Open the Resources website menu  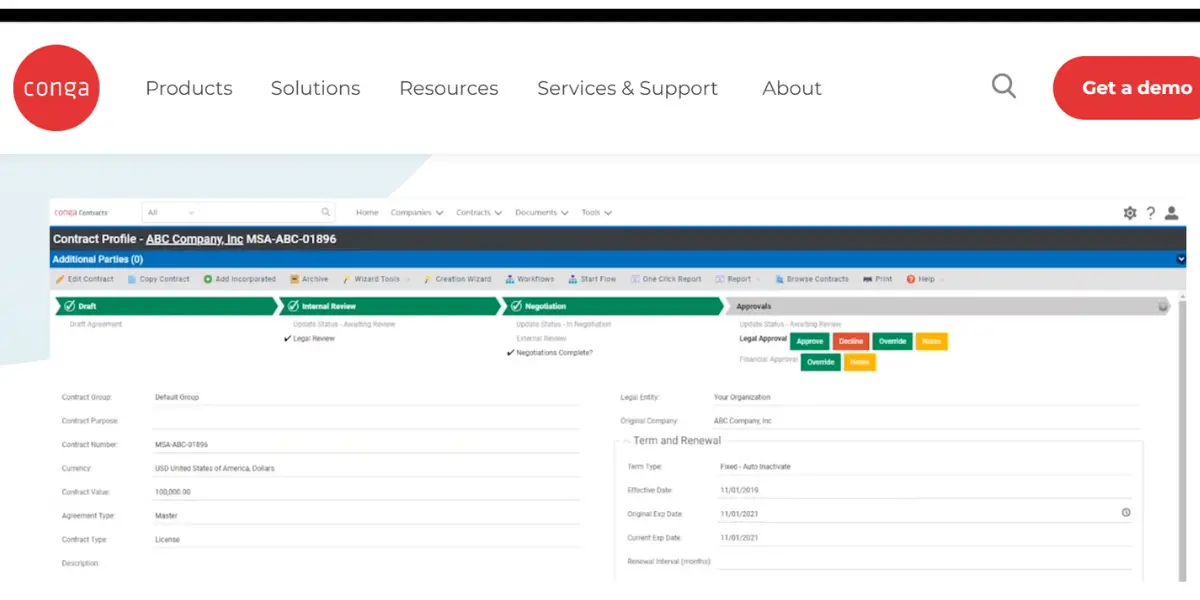point(448,88)
